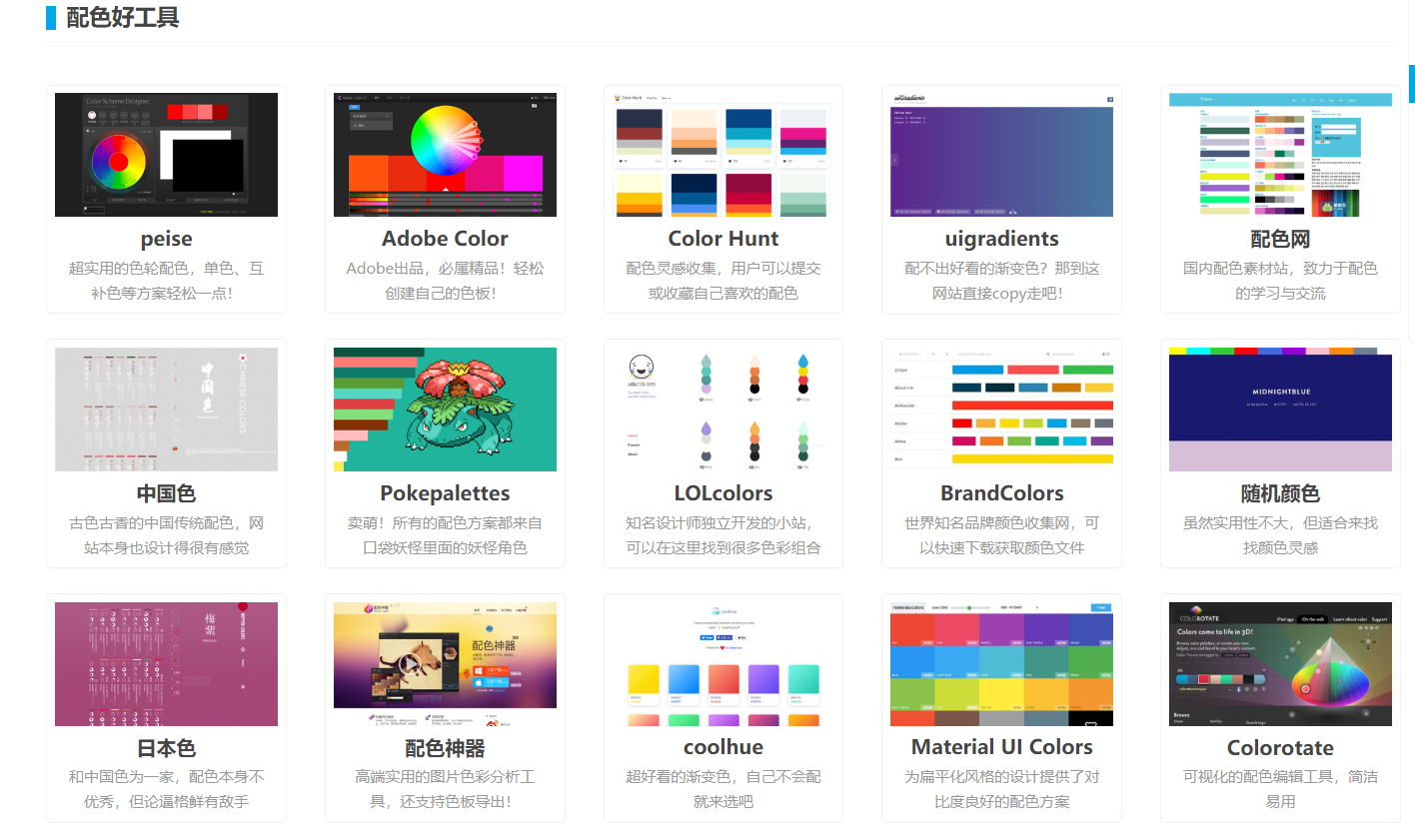
Task: Click the Adobe出品 description text
Action: pos(445,281)
